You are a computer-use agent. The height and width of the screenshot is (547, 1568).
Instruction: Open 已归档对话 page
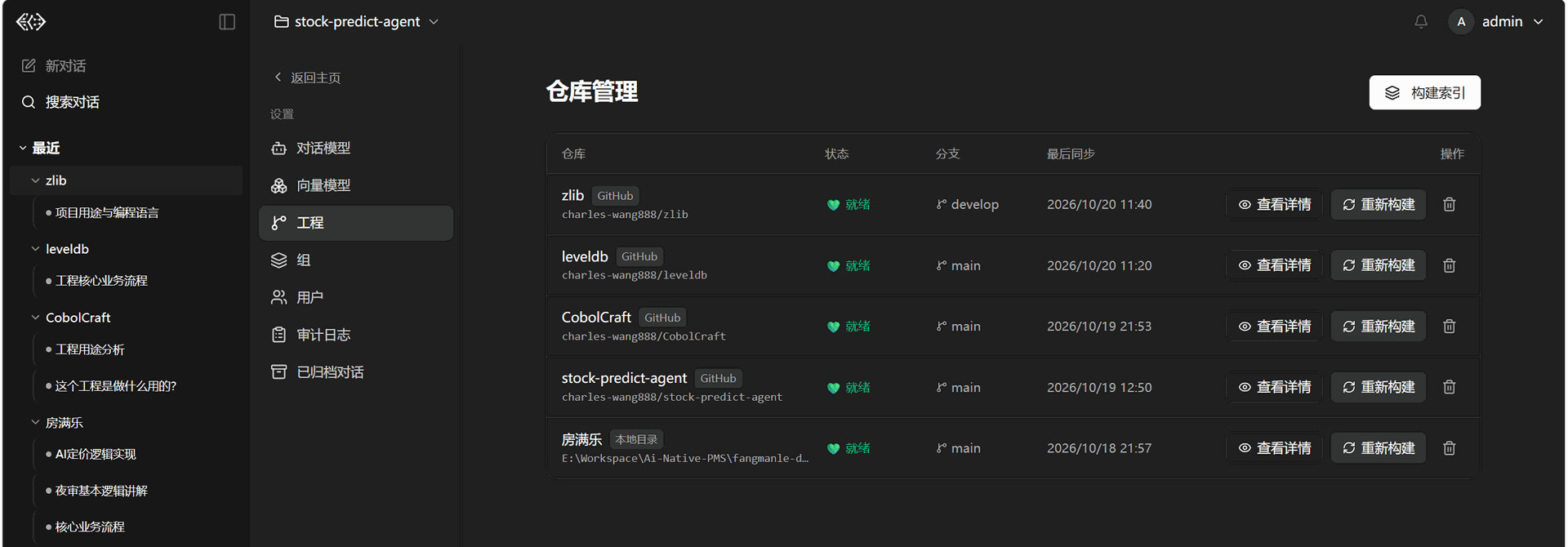tap(356, 372)
